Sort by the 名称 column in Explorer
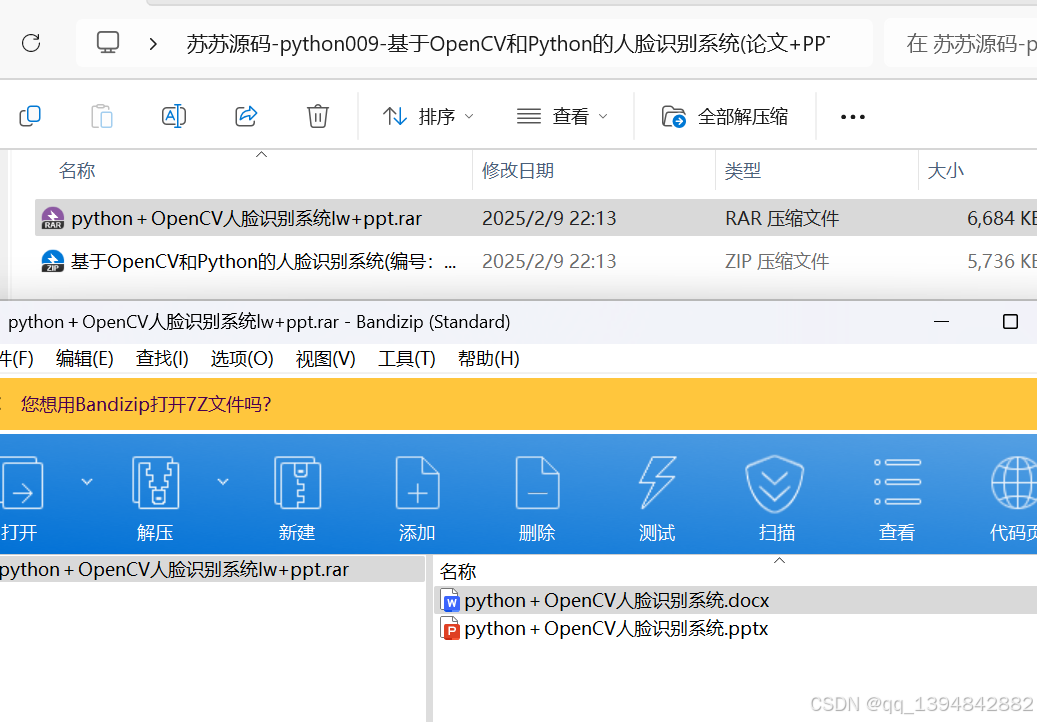The height and width of the screenshot is (722, 1037). (x=77, y=171)
